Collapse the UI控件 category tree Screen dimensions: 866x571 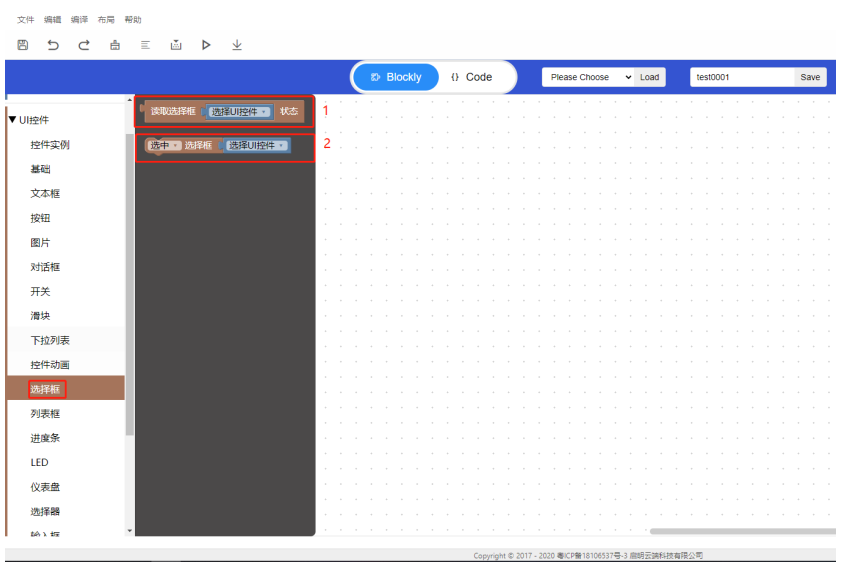[x=12, y=119]
